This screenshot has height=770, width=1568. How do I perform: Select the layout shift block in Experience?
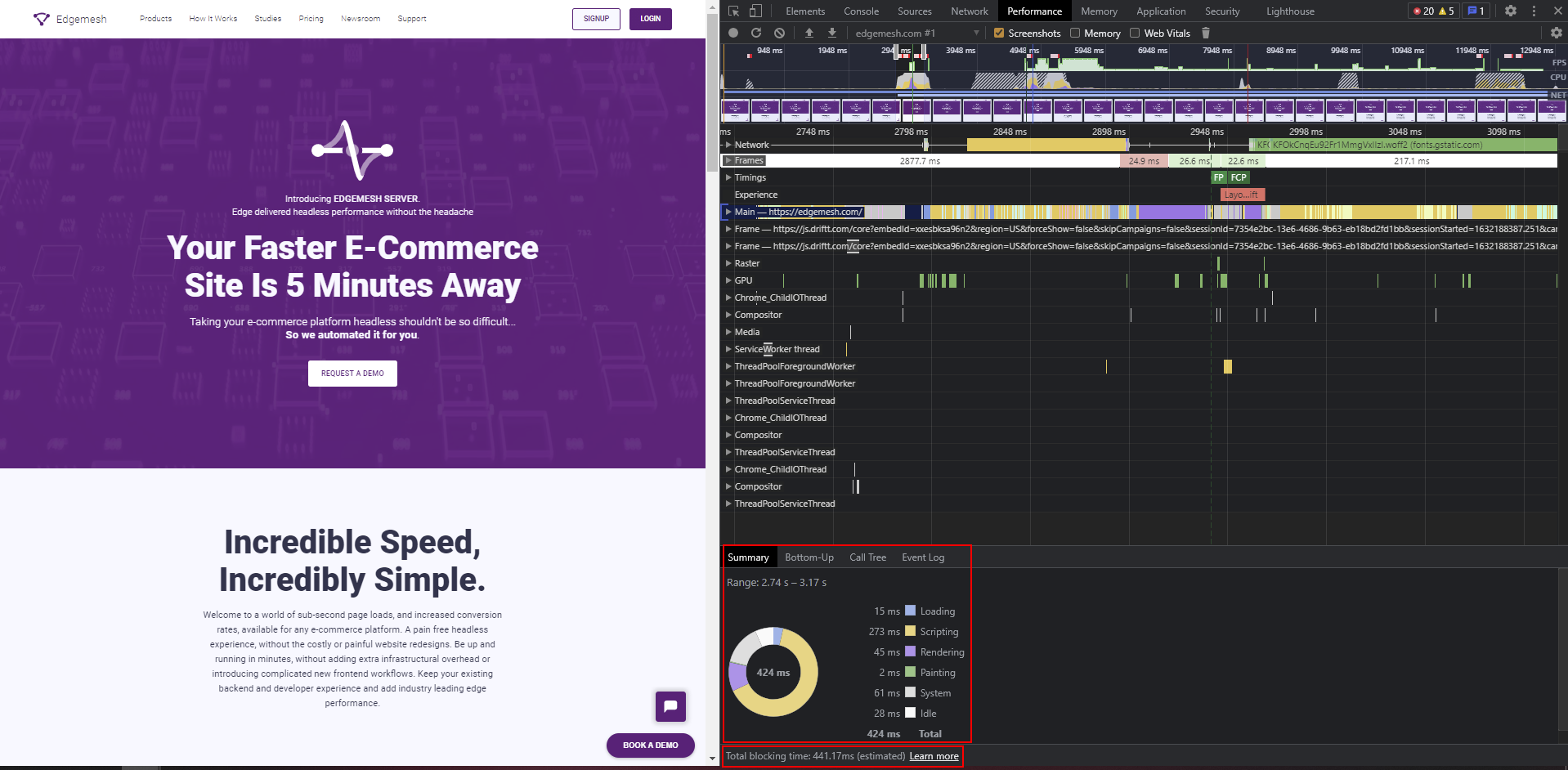click(x=1242, y=195)
